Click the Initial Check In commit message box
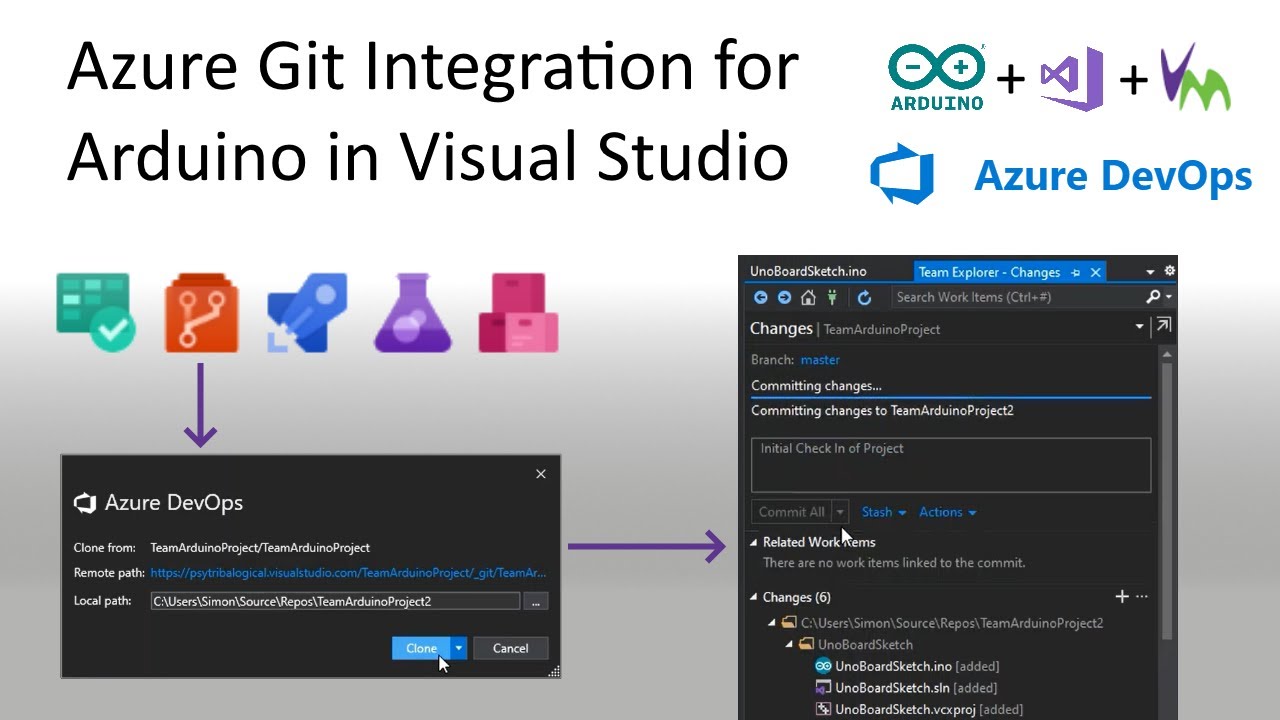Screen dimensions: 1280x720 950,465
